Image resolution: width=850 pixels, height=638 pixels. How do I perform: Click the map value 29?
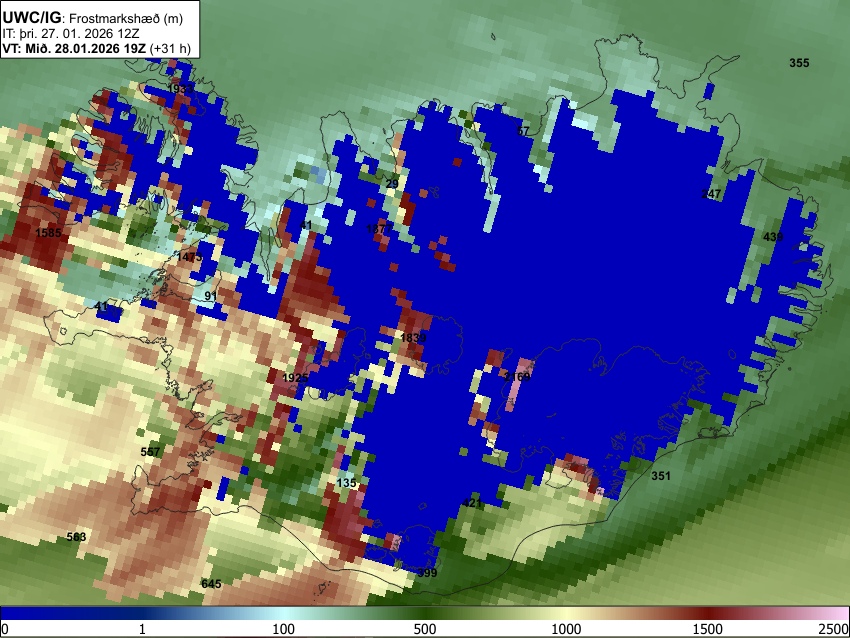[x=392, y=184]
